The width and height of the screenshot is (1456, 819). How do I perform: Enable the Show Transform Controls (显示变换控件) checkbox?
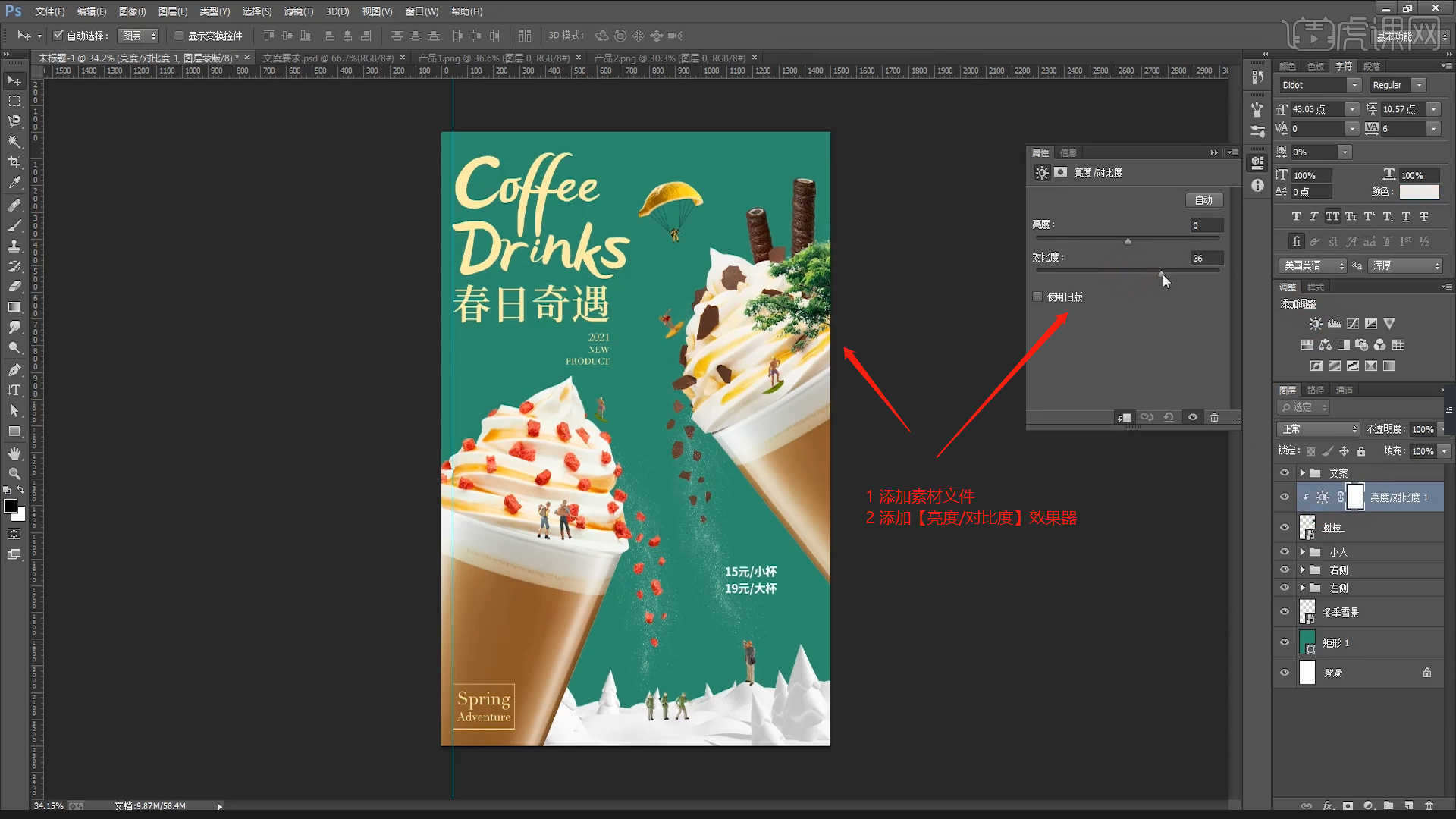(x=179, y=36)
